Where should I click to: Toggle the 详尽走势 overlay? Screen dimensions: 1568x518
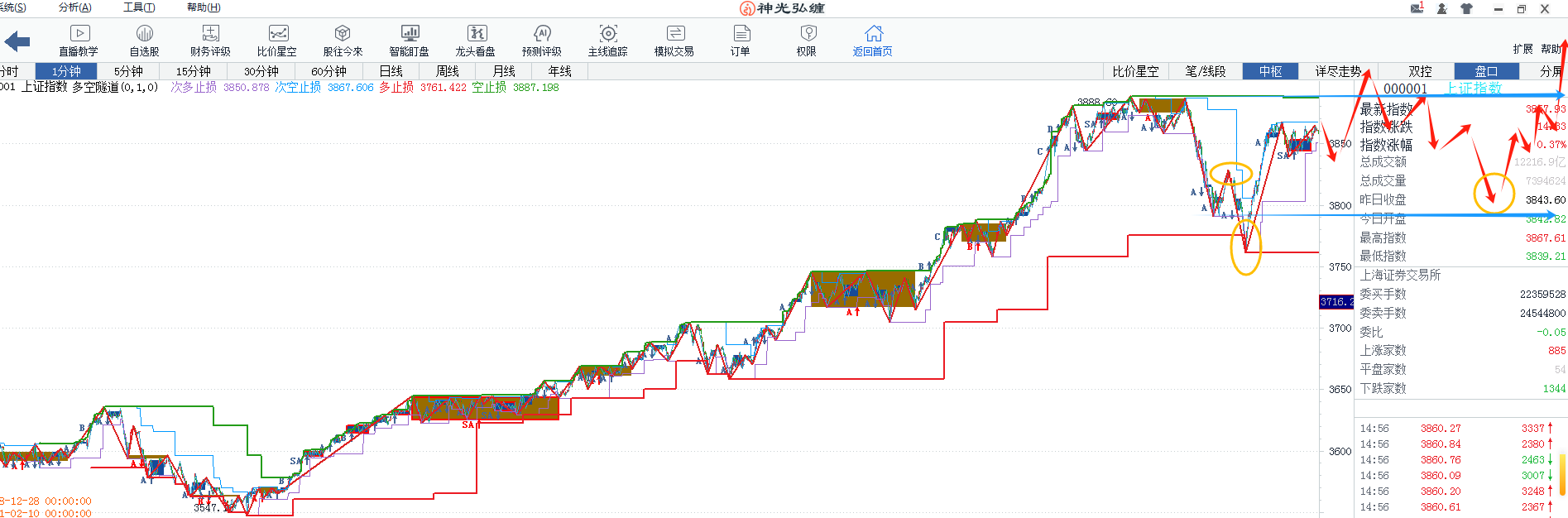click(x=1338, y=71)
